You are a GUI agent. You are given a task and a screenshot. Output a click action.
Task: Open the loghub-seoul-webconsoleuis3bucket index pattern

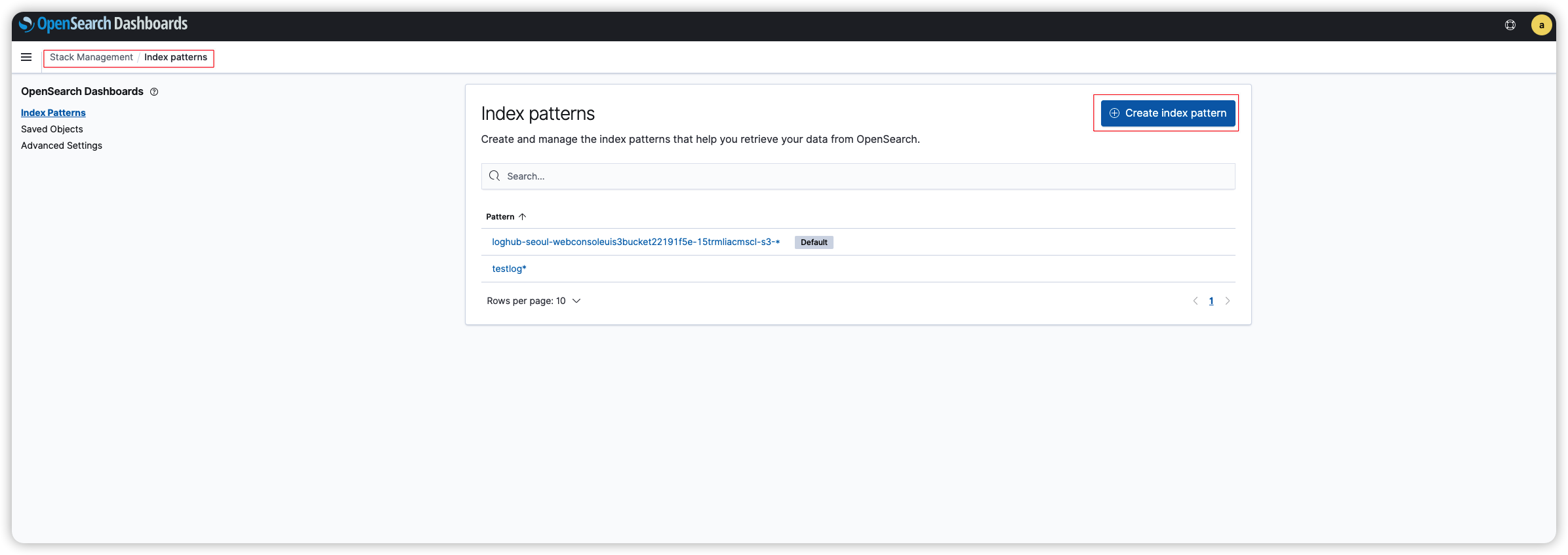pyautogui.click(x=636, y=242)
